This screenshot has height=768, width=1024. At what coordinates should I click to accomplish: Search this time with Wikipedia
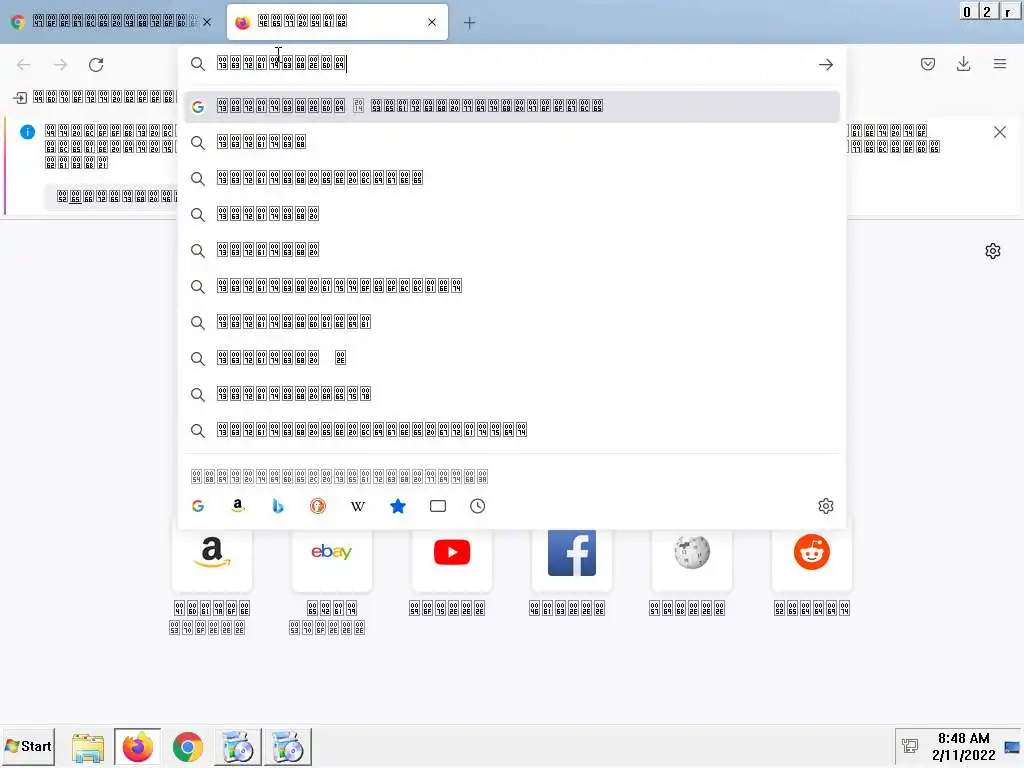357,506
